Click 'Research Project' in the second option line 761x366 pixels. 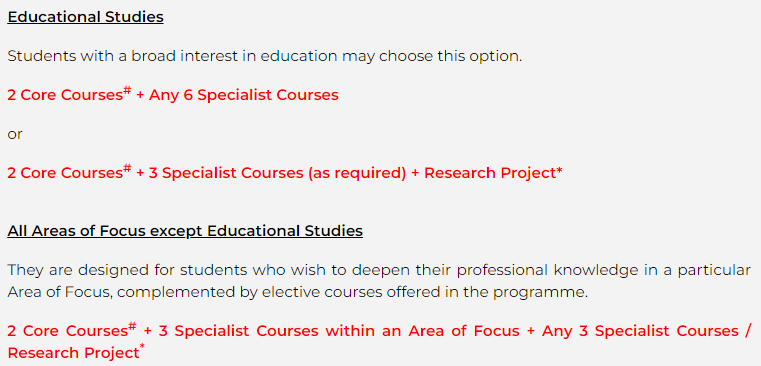pyautogui.click(x=490, y=173)
